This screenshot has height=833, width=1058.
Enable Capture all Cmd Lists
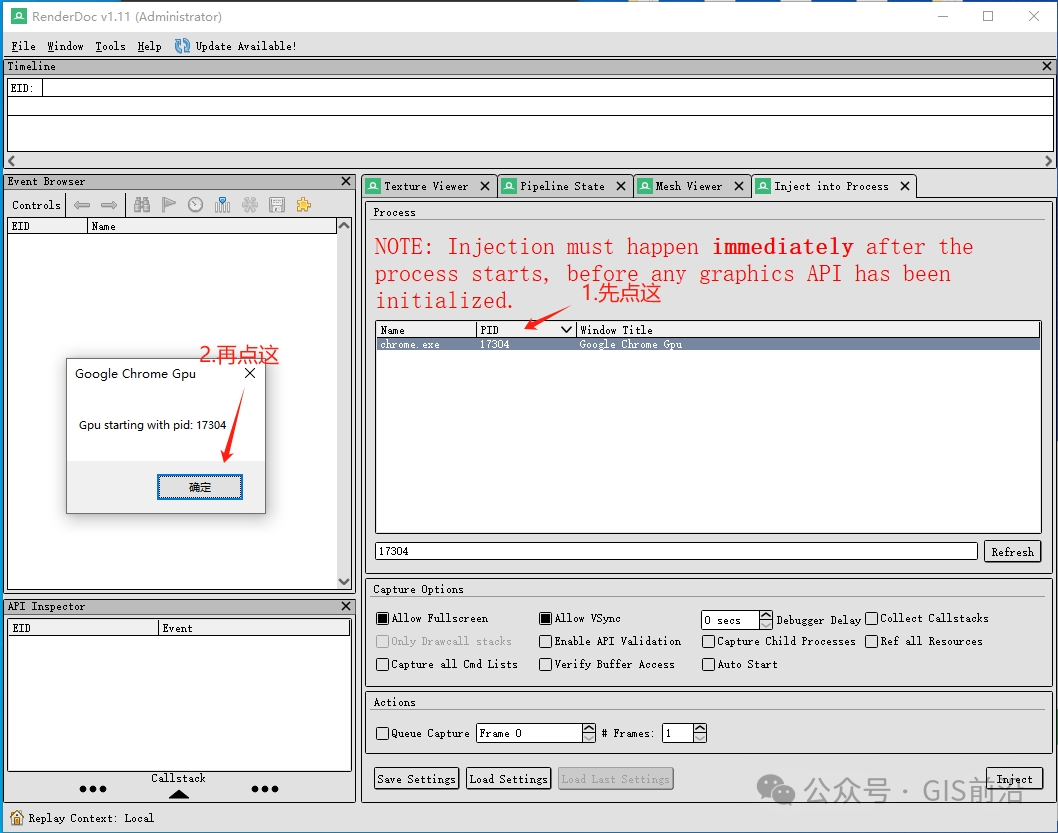tap(383, 664)
